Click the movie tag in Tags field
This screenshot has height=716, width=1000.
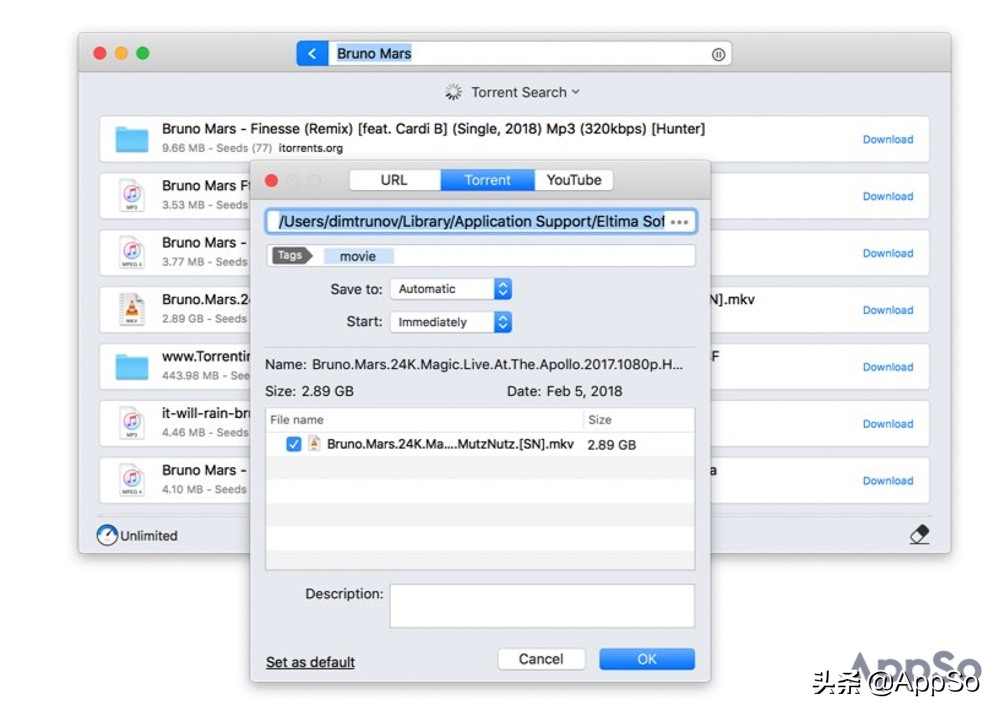point(358,256)
